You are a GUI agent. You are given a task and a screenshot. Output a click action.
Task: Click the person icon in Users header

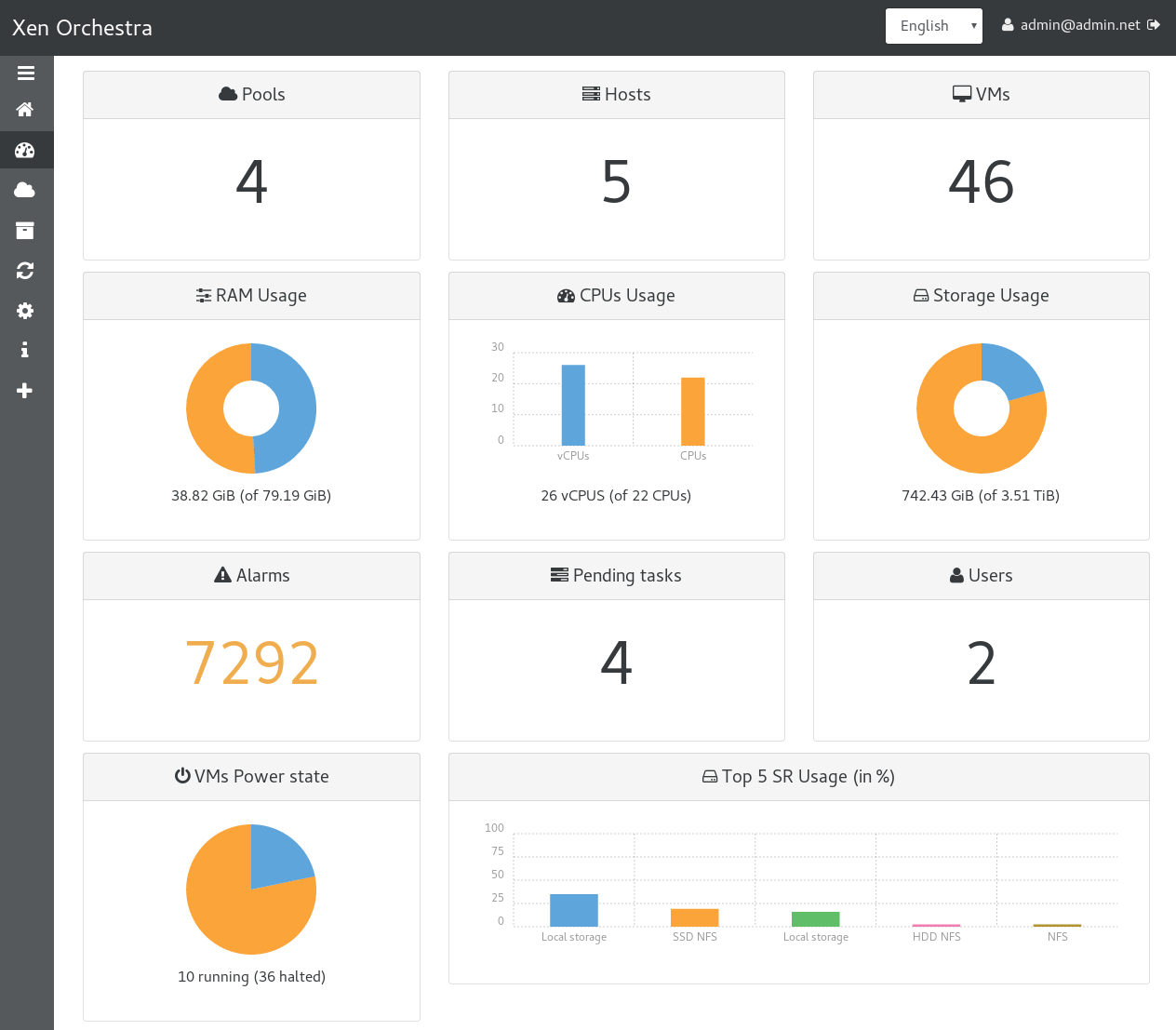click(956, 575)
